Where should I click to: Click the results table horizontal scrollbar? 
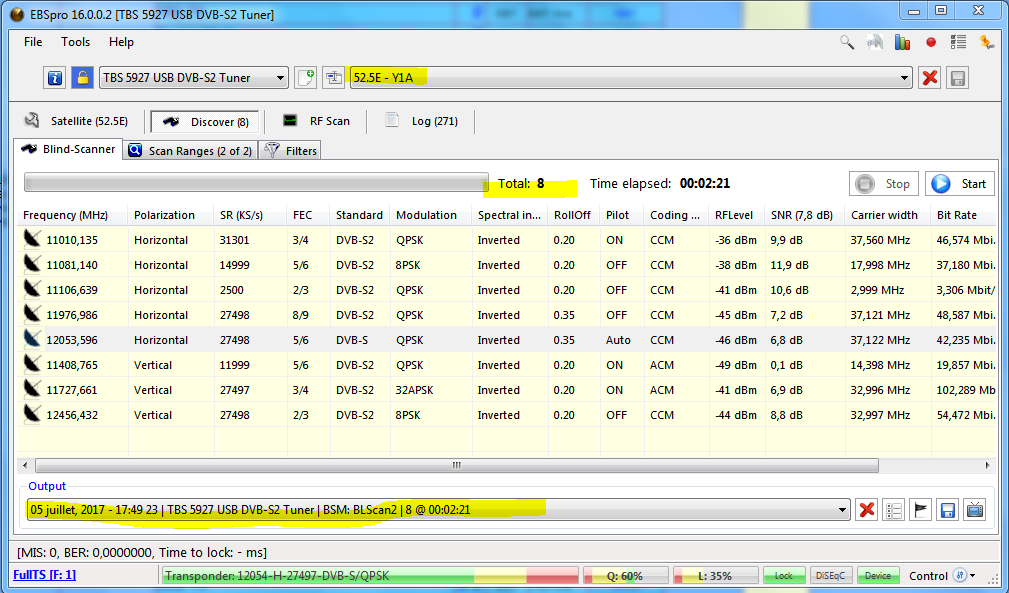pos(455,466)
